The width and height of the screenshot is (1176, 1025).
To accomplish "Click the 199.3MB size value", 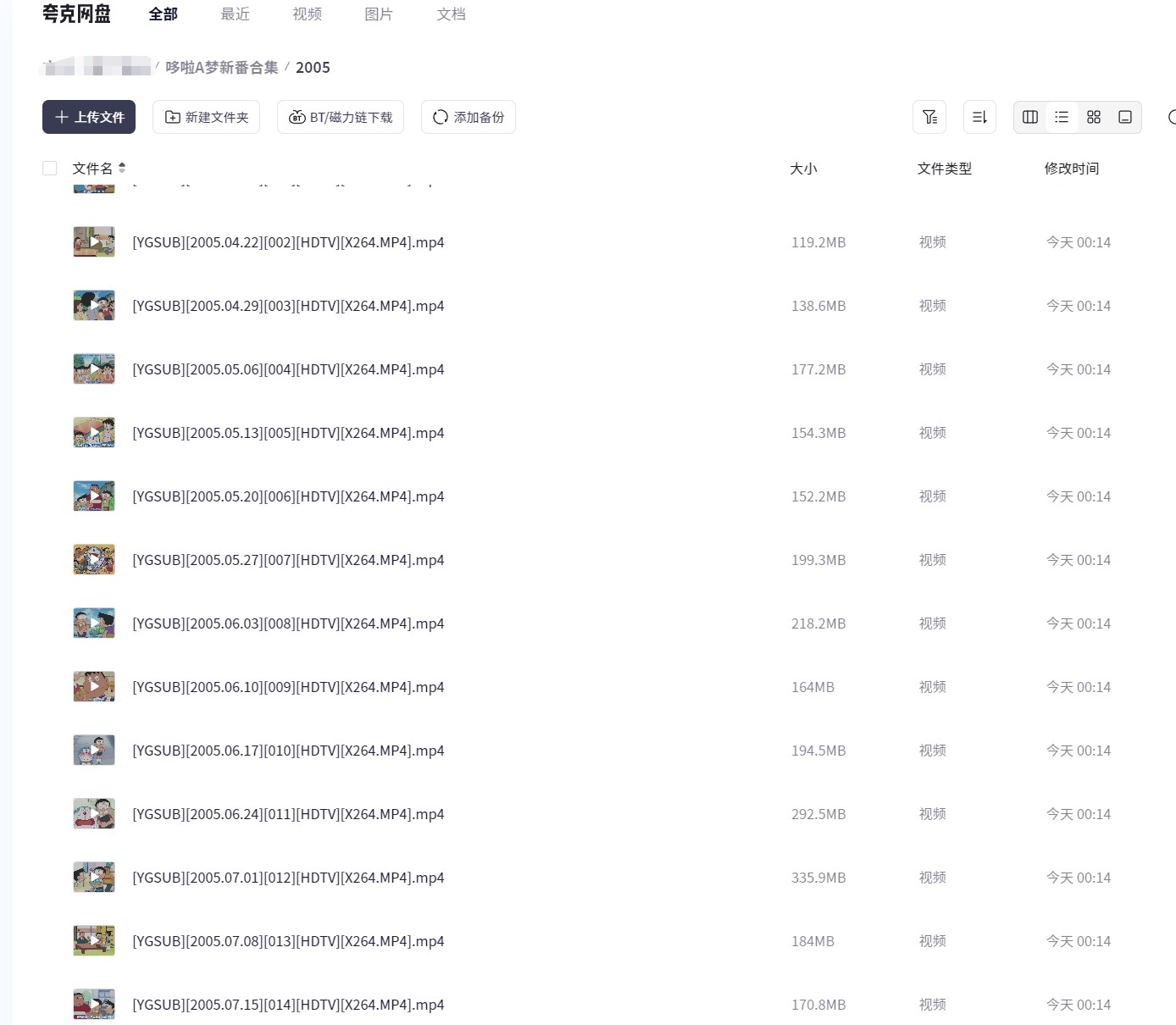I will coord(818,560).
